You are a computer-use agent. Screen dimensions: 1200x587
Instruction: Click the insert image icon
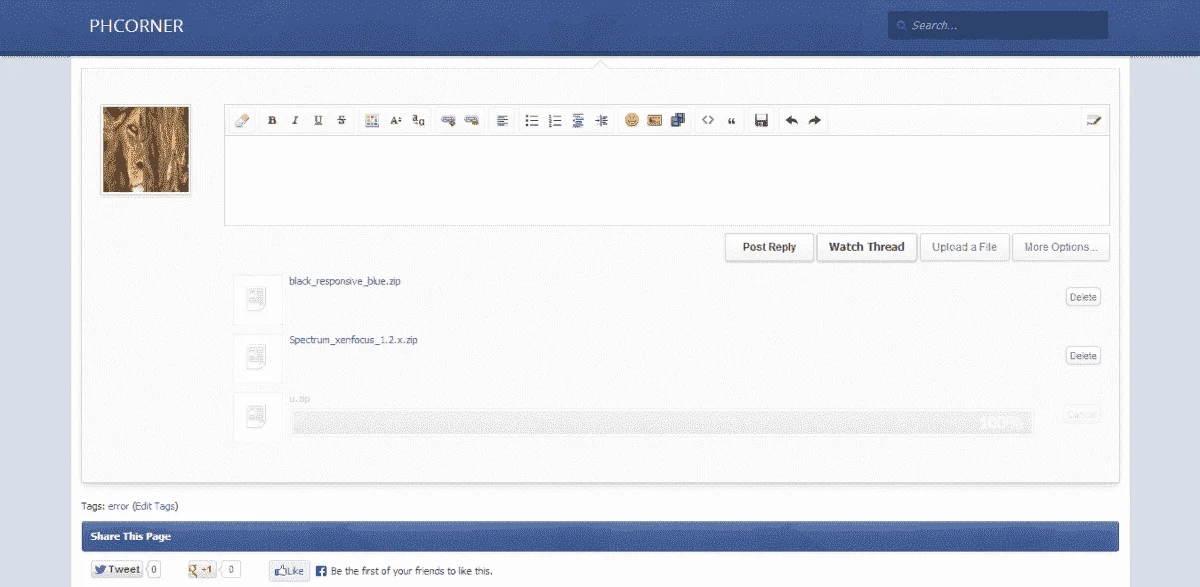[655, 120]
